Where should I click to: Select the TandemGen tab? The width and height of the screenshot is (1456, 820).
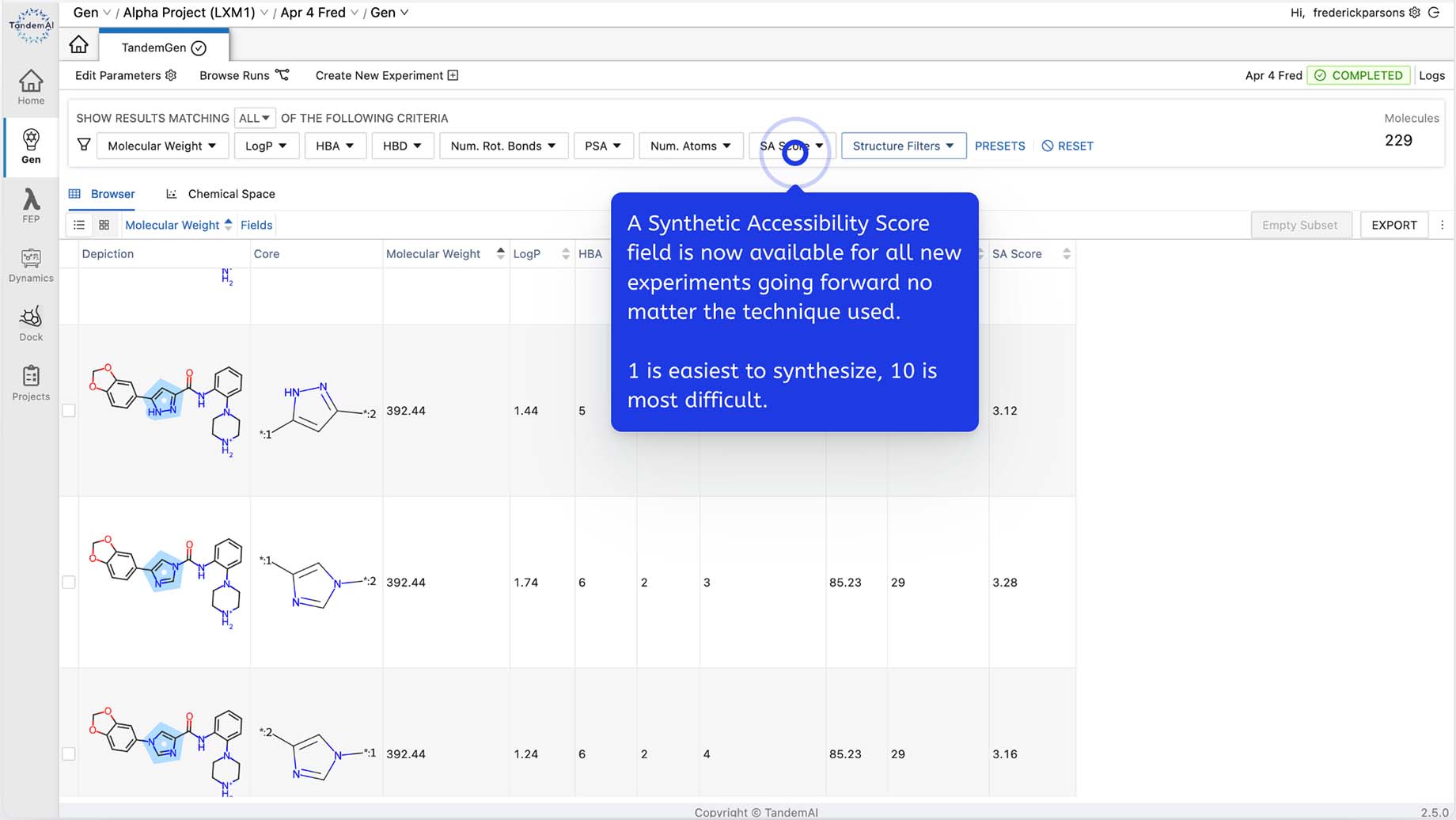point(164,47)
